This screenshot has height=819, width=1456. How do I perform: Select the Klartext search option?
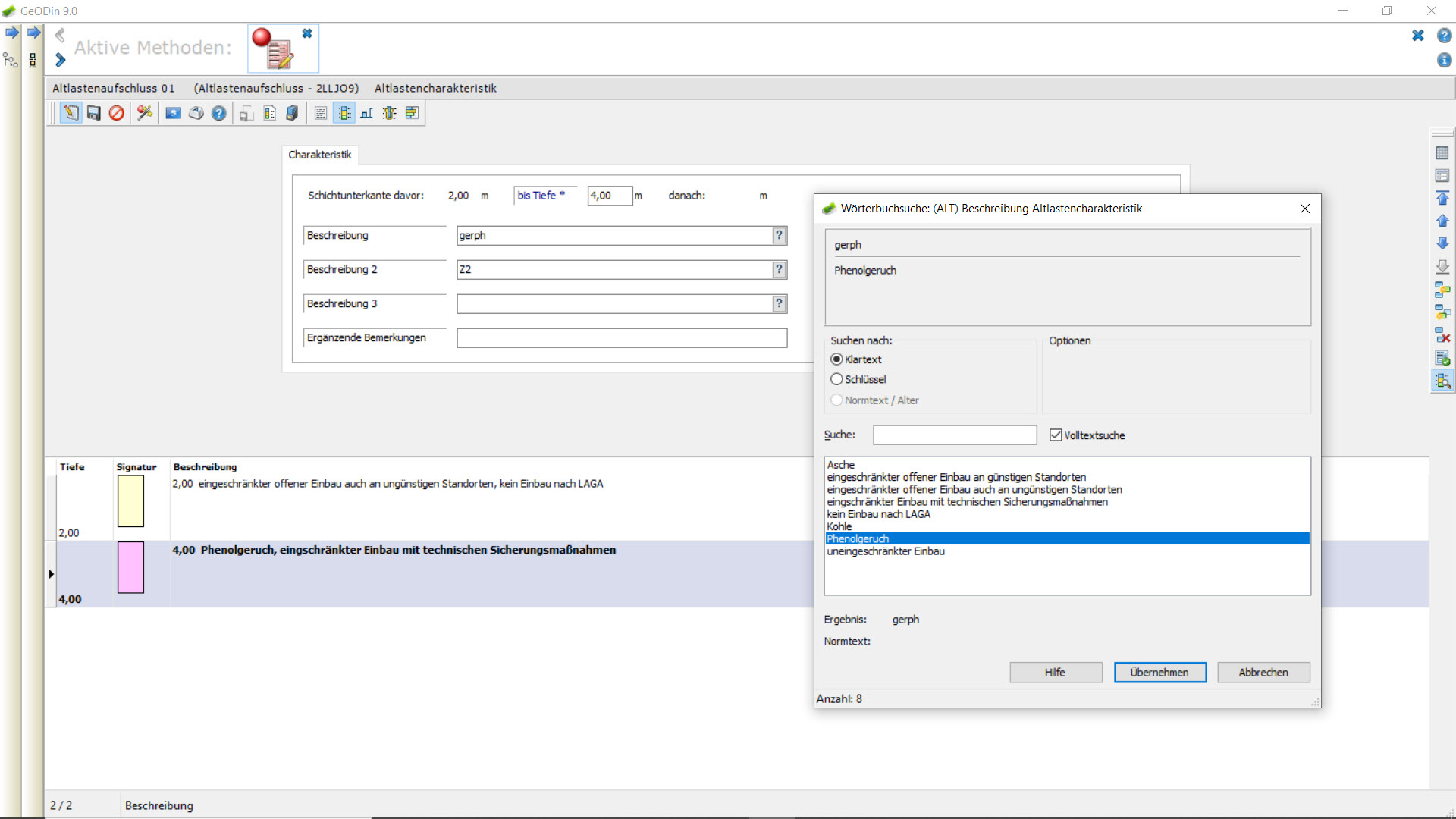pyautogui.click(x=856, y=359)
